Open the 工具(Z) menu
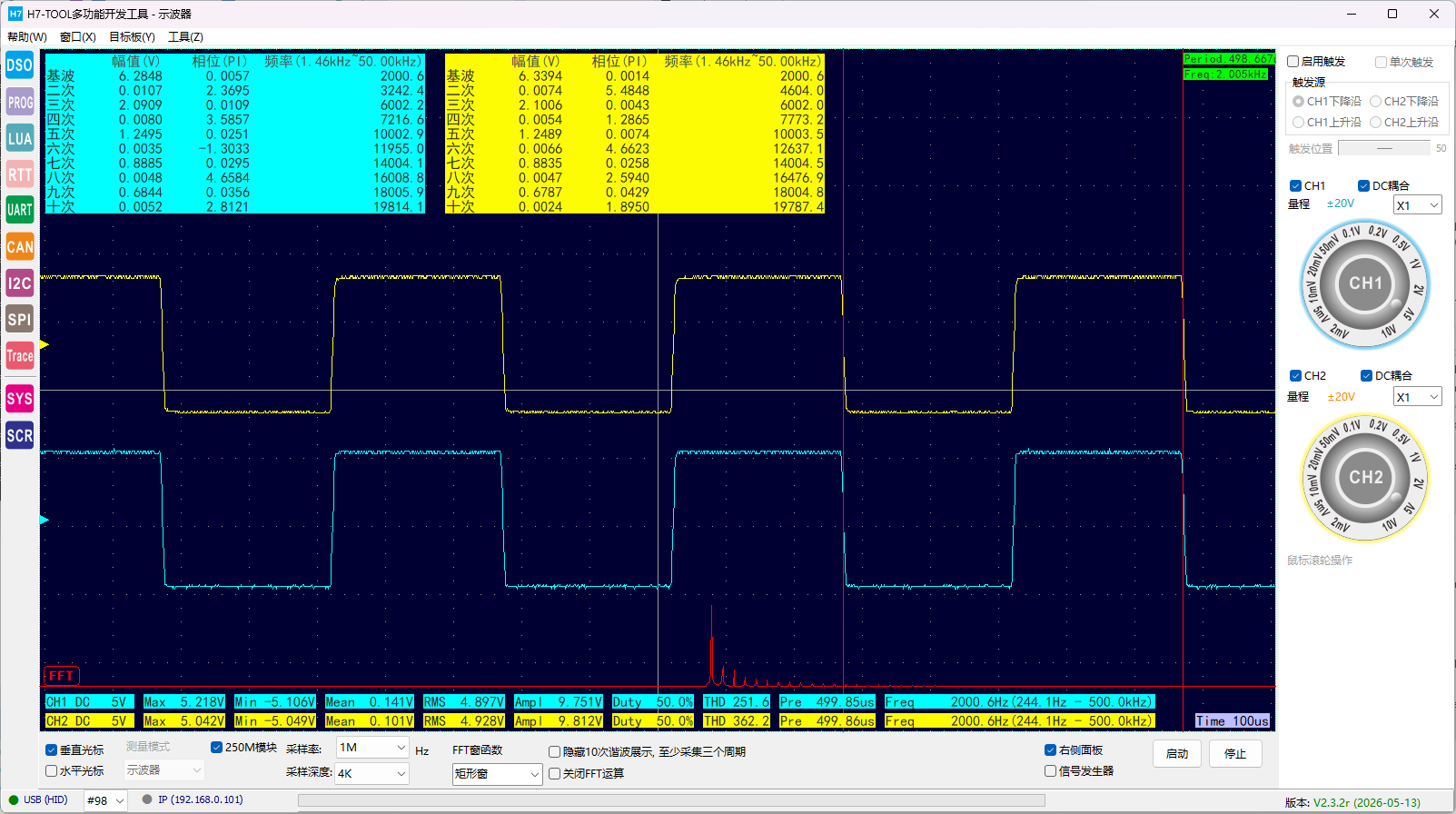The width and height of the screenshot is (1456, 814). click(185, 37)
